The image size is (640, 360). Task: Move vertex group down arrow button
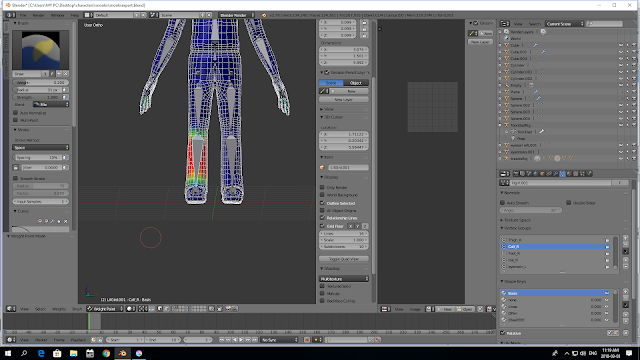[x=626, y=266]
